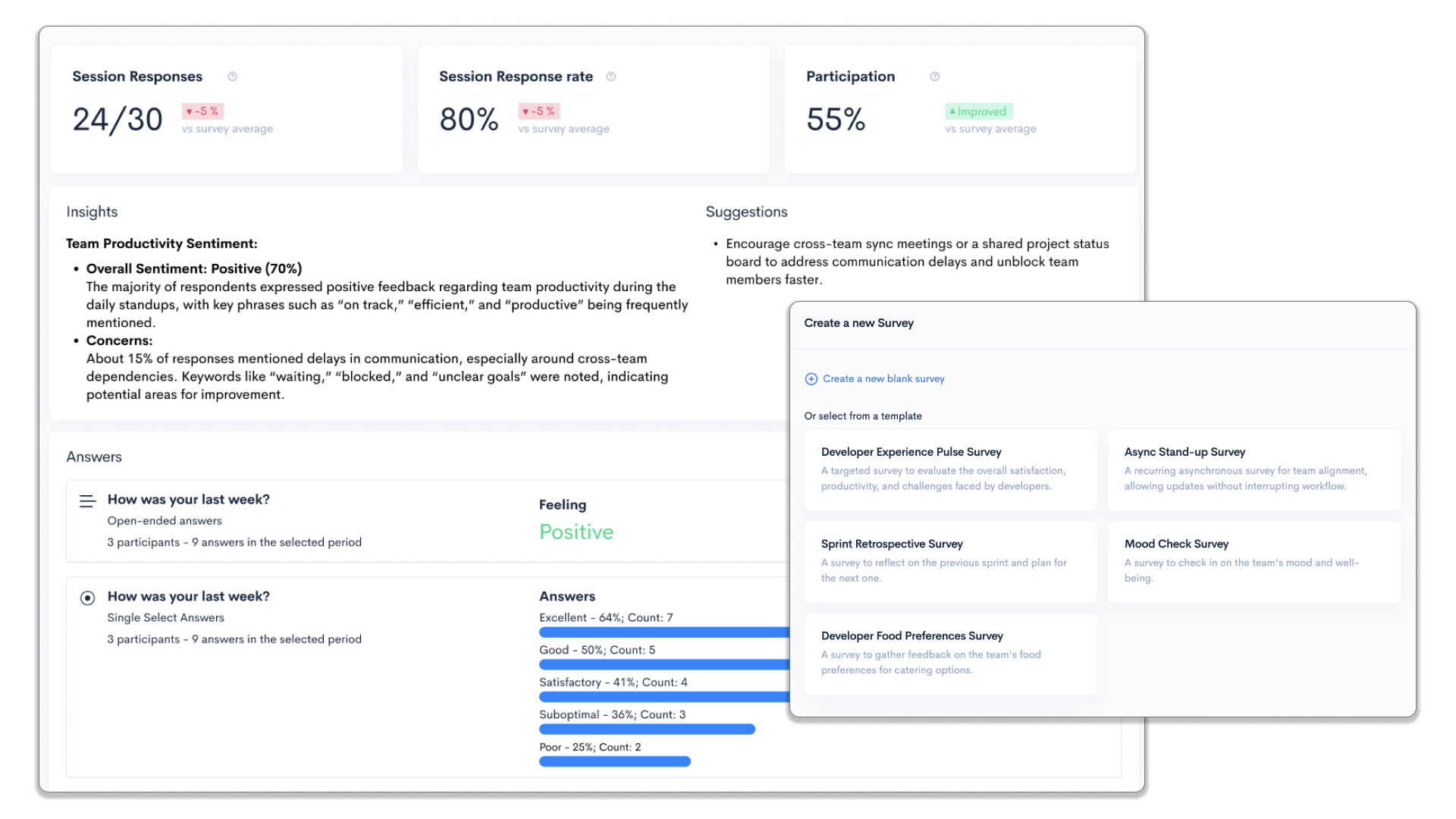Open the open-ended How was your last week question
Image resolution: width=1456 pixels, height=819 pixels.
188,500
